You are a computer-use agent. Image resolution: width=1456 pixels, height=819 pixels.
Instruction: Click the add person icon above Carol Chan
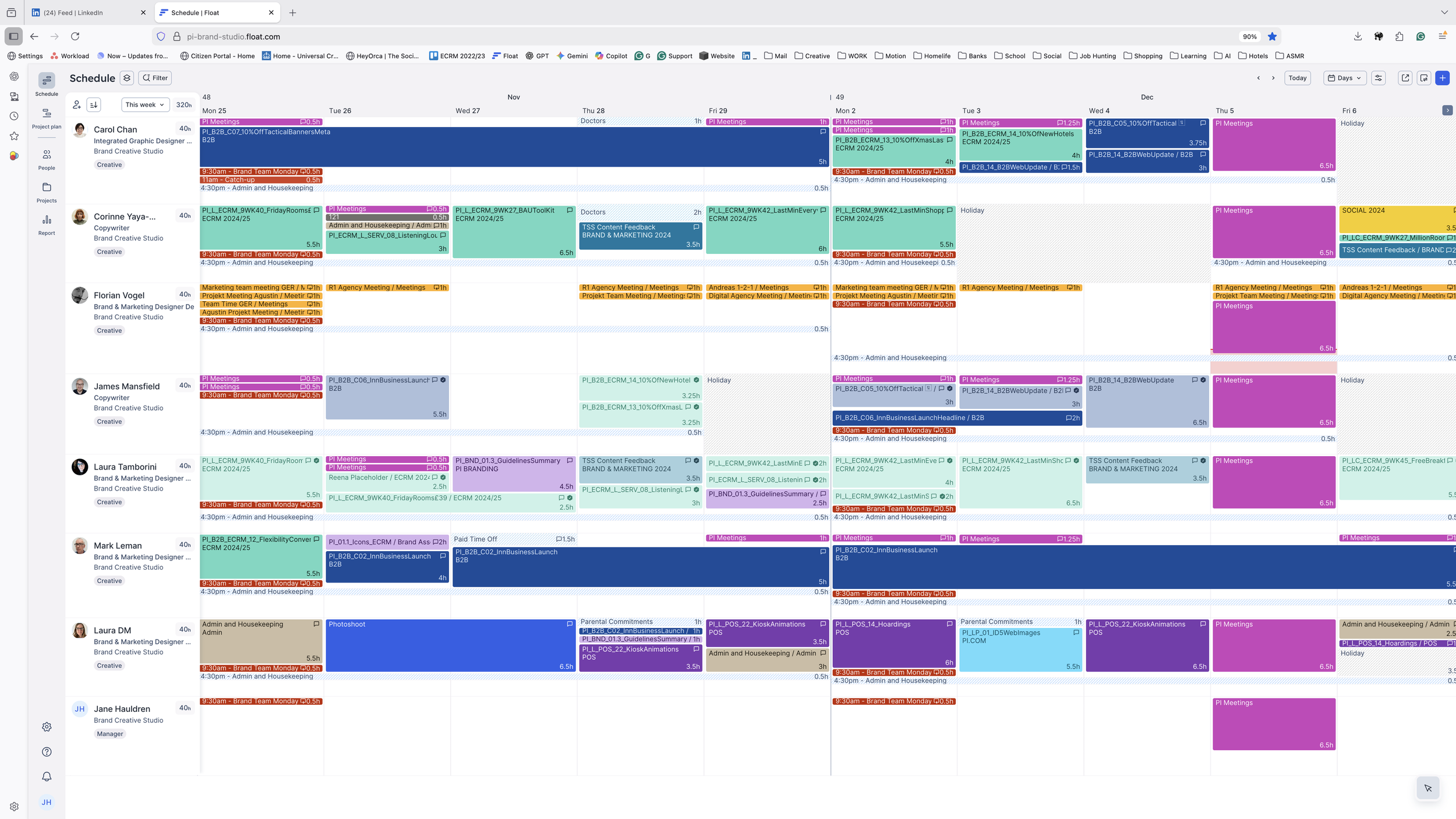tap(77, 105)
